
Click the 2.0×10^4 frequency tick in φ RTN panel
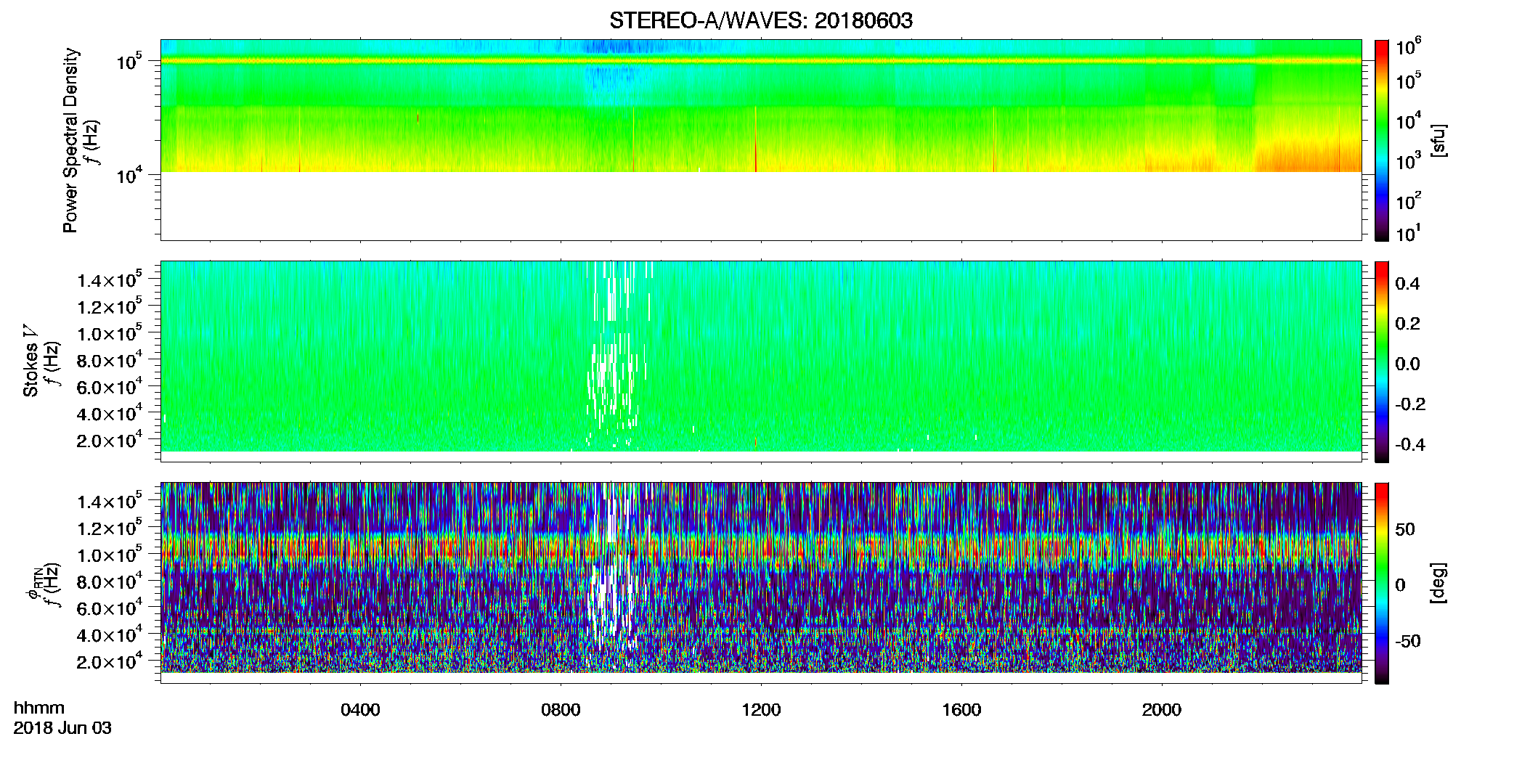coord(110,661)
